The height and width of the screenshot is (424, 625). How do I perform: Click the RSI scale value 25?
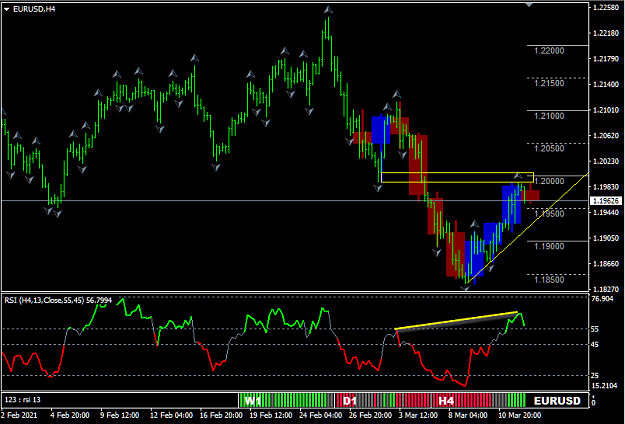[x=597, y=375]
